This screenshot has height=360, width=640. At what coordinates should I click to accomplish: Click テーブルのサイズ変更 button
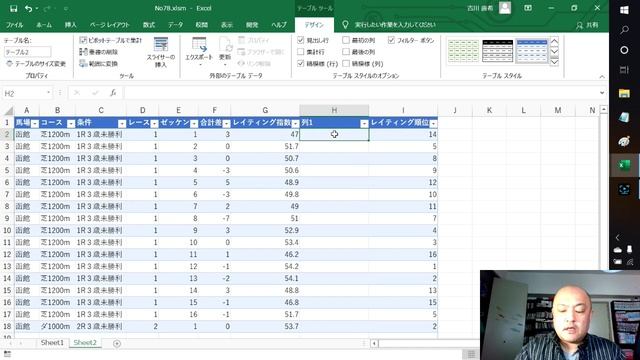click(x=36, y=64)
